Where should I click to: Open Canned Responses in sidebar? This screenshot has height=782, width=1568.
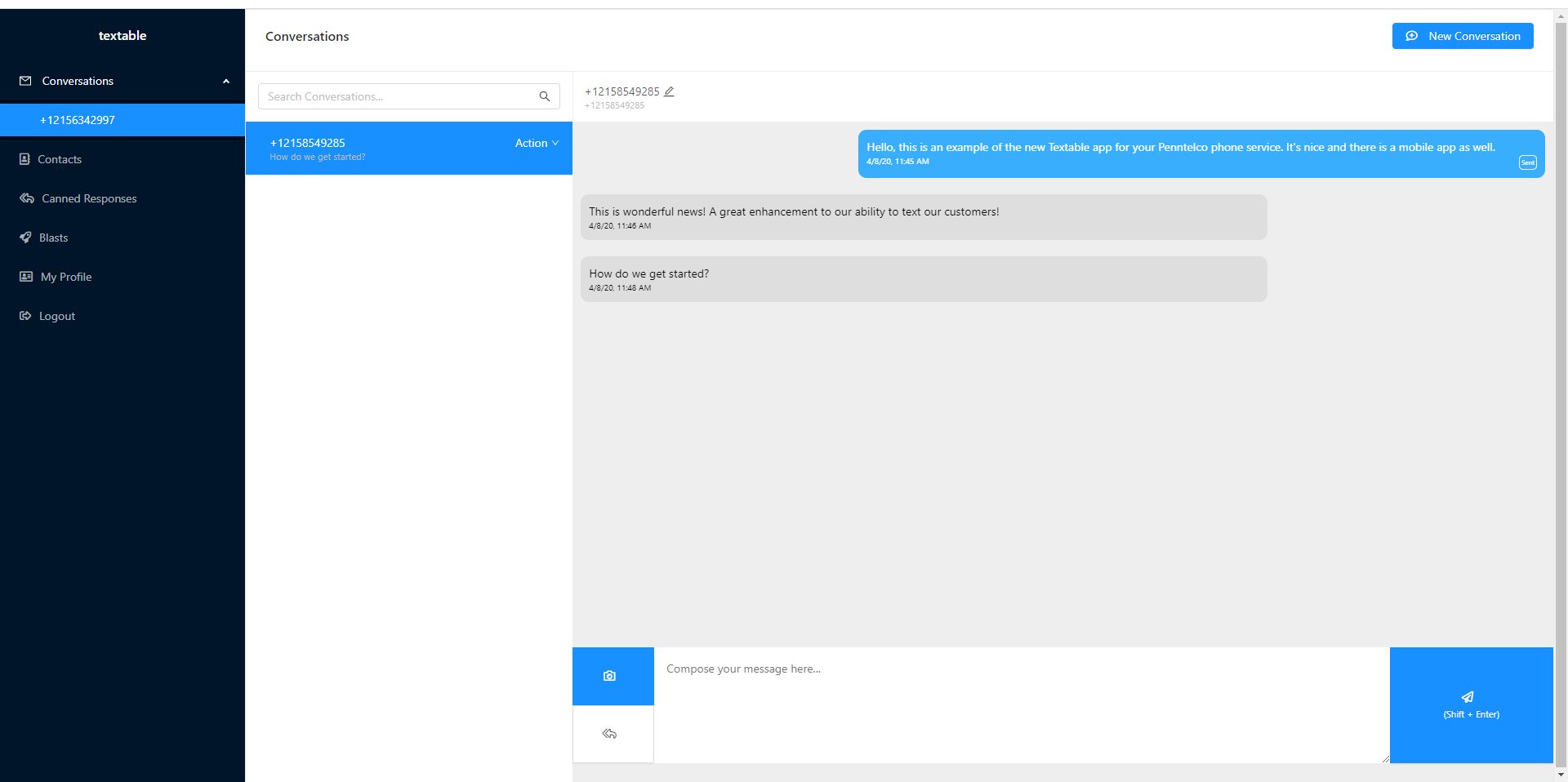tap(89, 198)
